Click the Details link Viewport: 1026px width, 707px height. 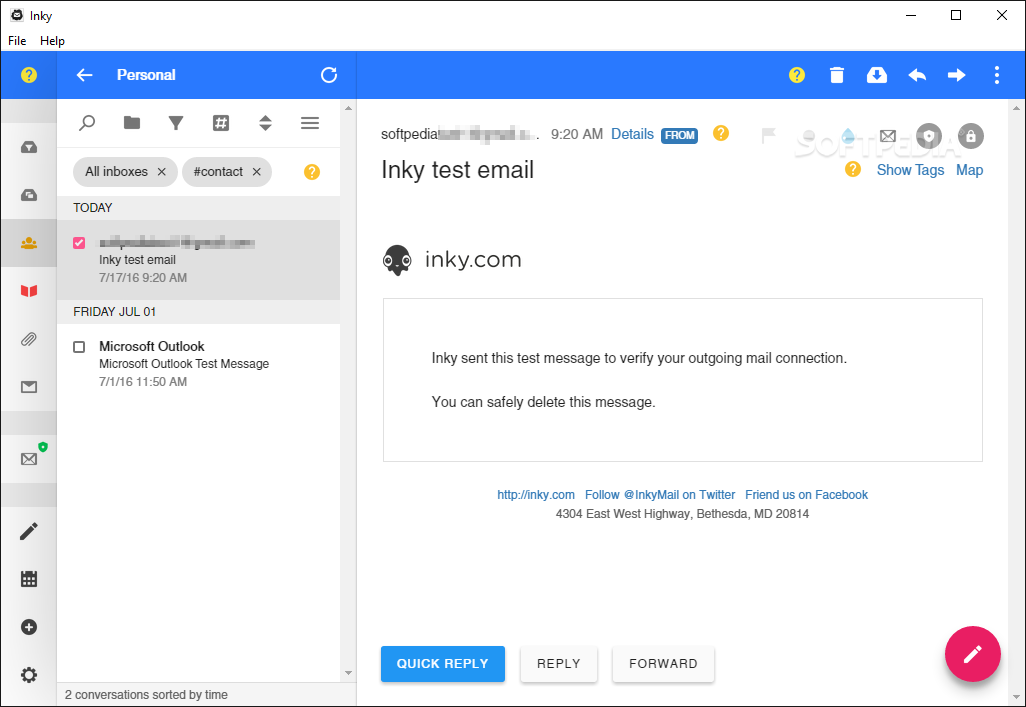(x=632, y=134)
